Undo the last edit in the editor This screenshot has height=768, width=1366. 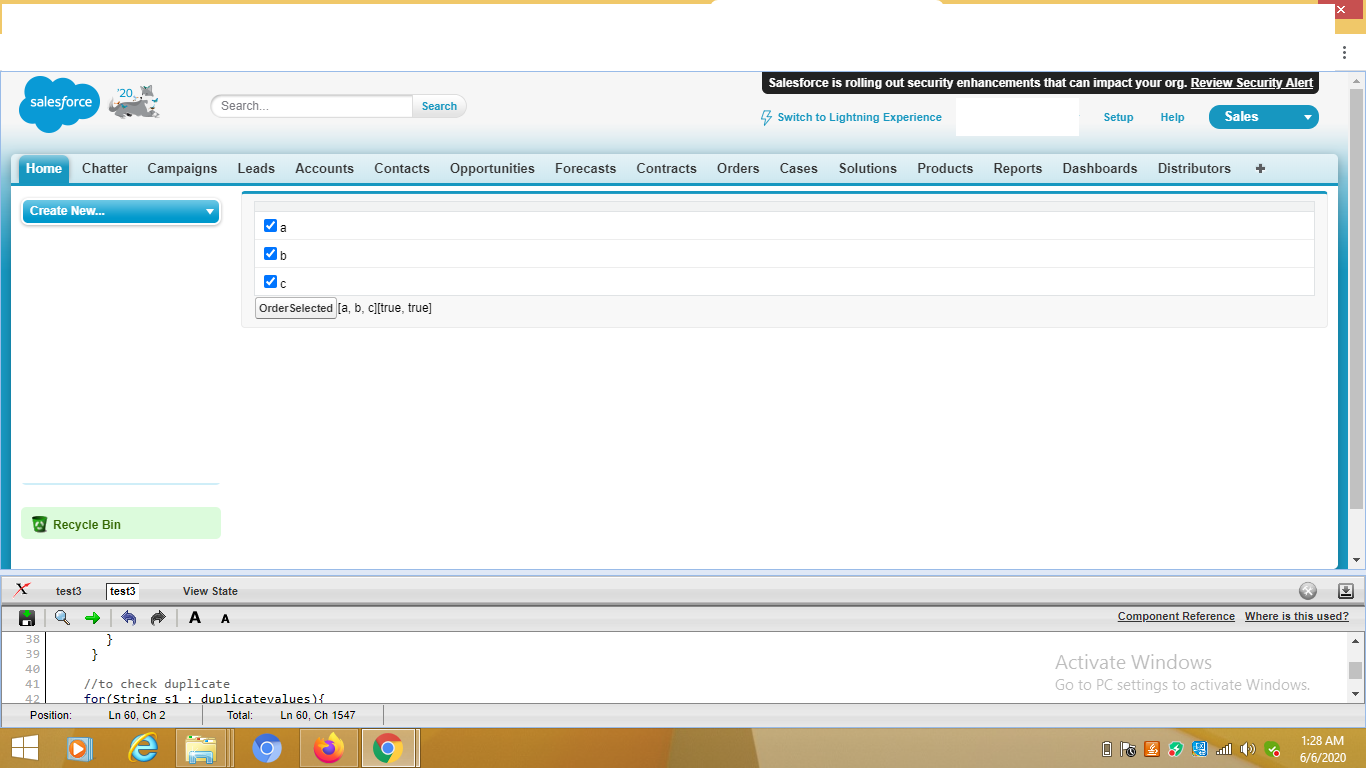[x=128, y=618]
